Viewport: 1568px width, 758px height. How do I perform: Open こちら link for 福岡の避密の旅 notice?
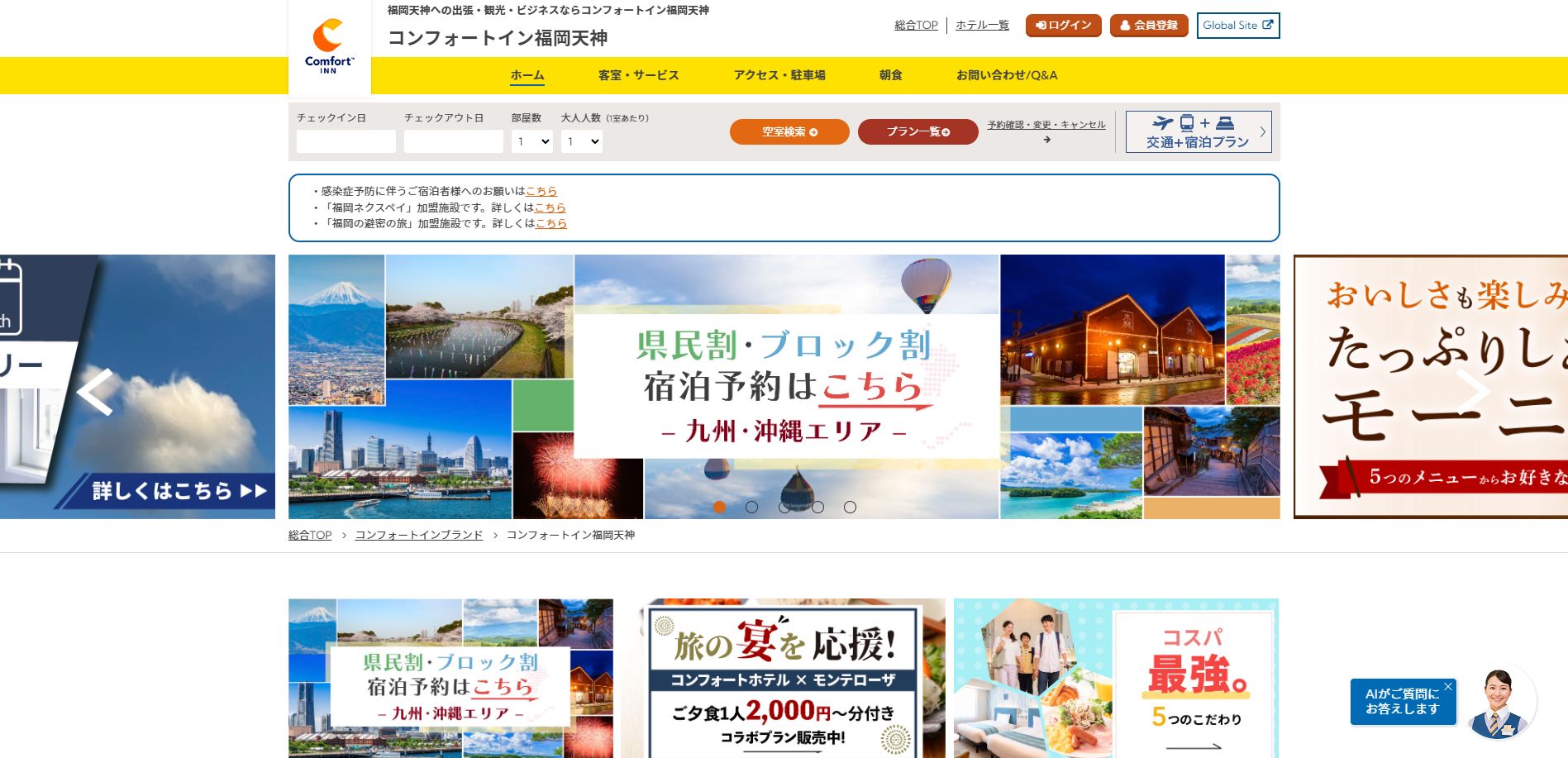pos(550,223)
